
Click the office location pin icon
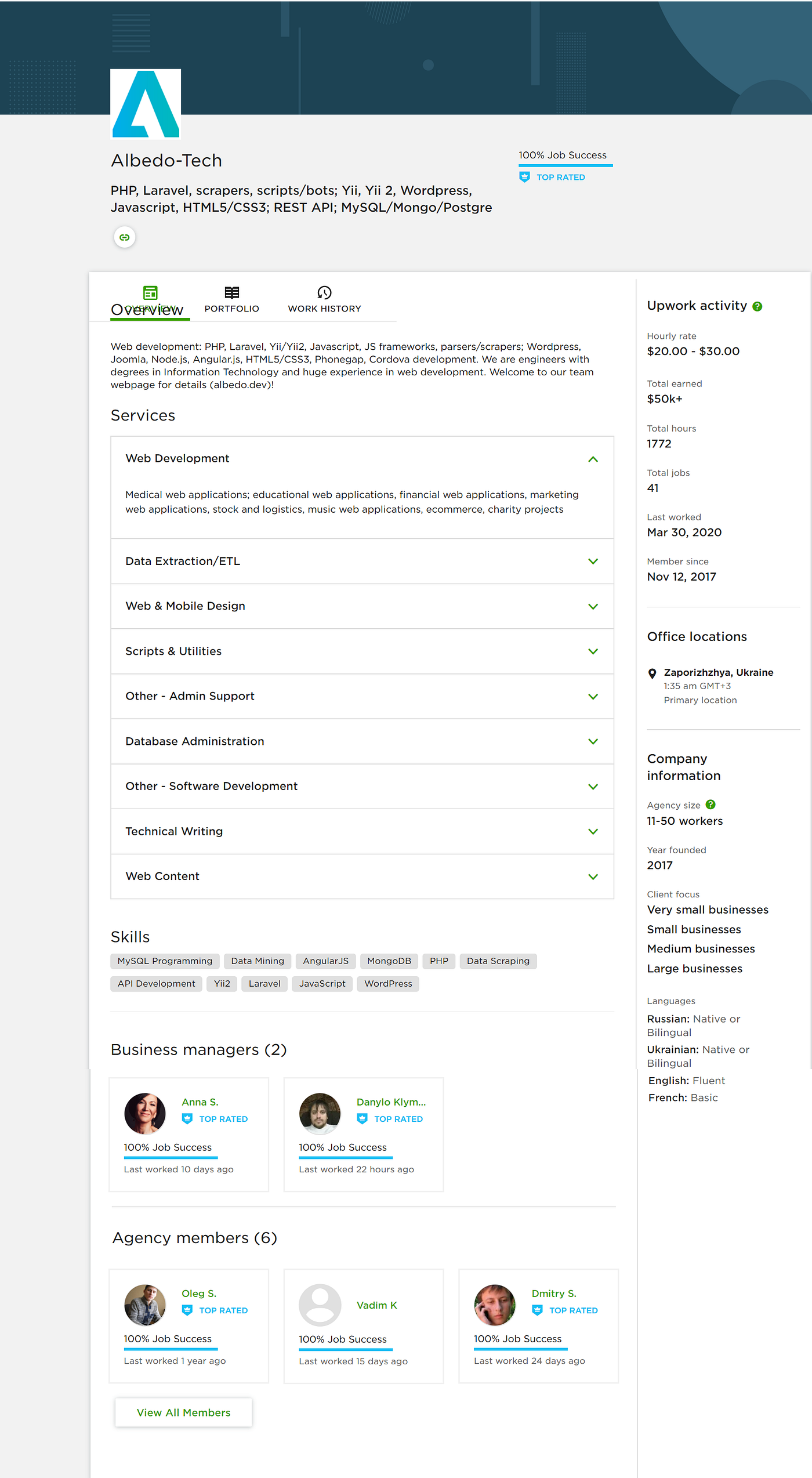pyautogui.click(x=652, y=673)
